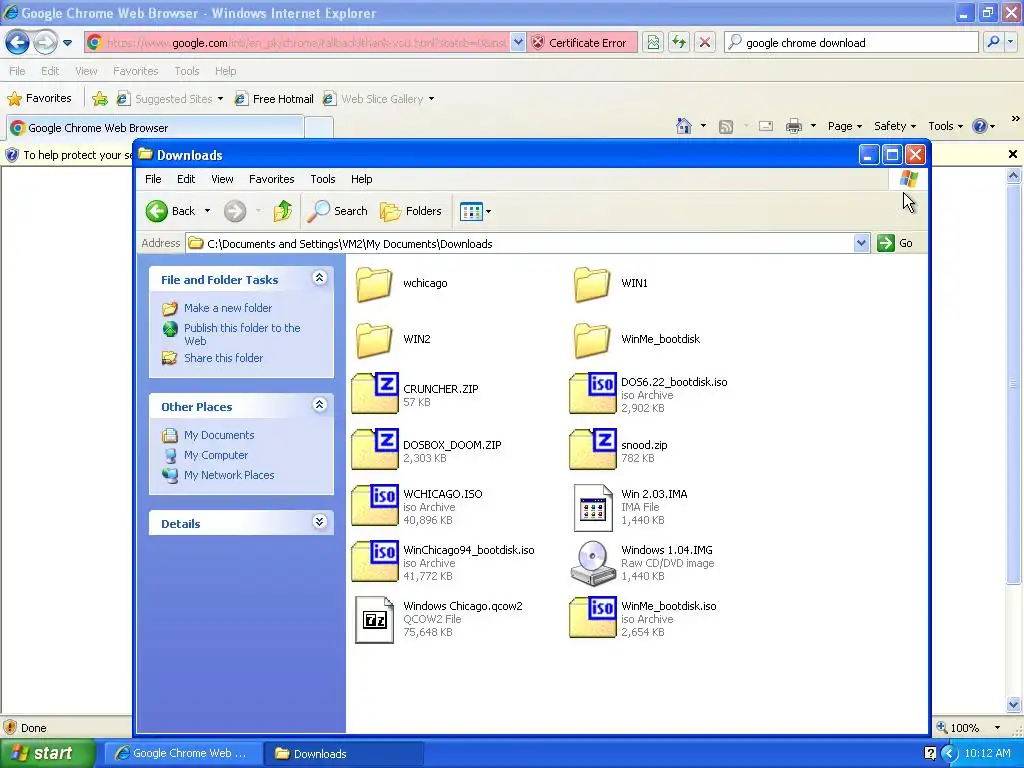This screenshot has height=768, width=1024.
Task: Go to My Documents in Other Places
Action: coord(219,435)
